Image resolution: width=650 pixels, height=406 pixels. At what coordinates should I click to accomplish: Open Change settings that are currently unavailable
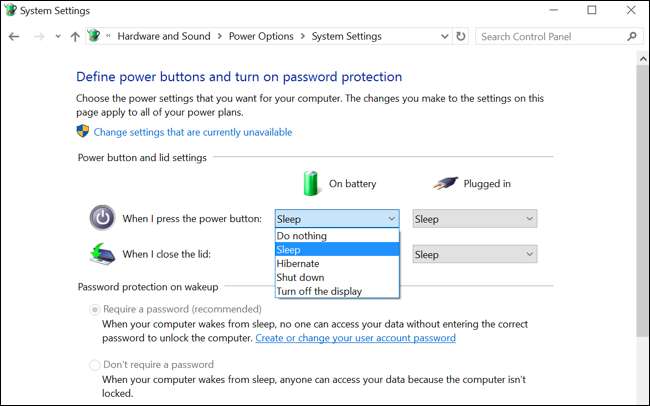193,132
